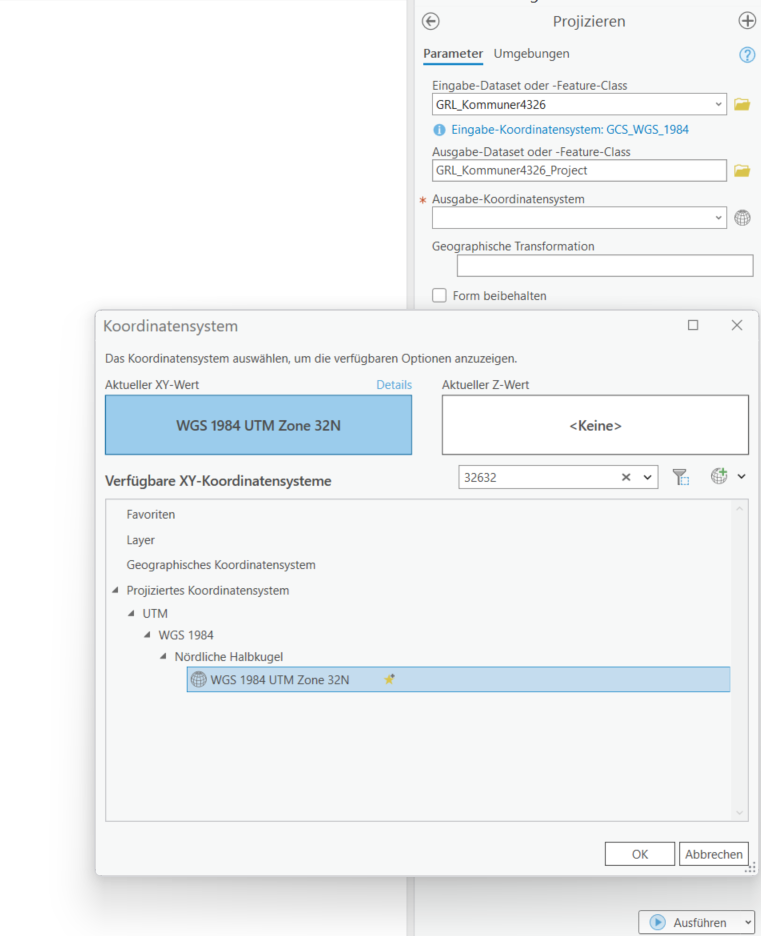Click scroll up arrow in coordinate list

tap(740, 509)
